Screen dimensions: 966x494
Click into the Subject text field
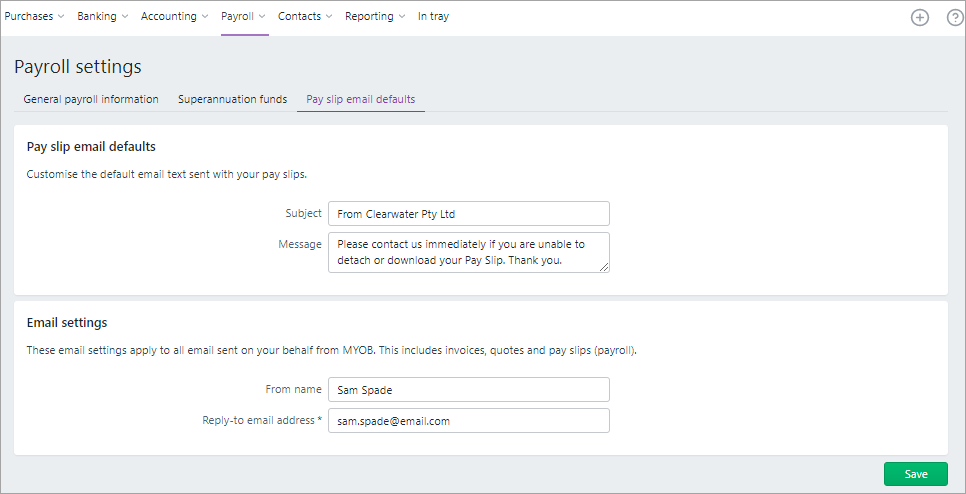(x=468, y=214)
